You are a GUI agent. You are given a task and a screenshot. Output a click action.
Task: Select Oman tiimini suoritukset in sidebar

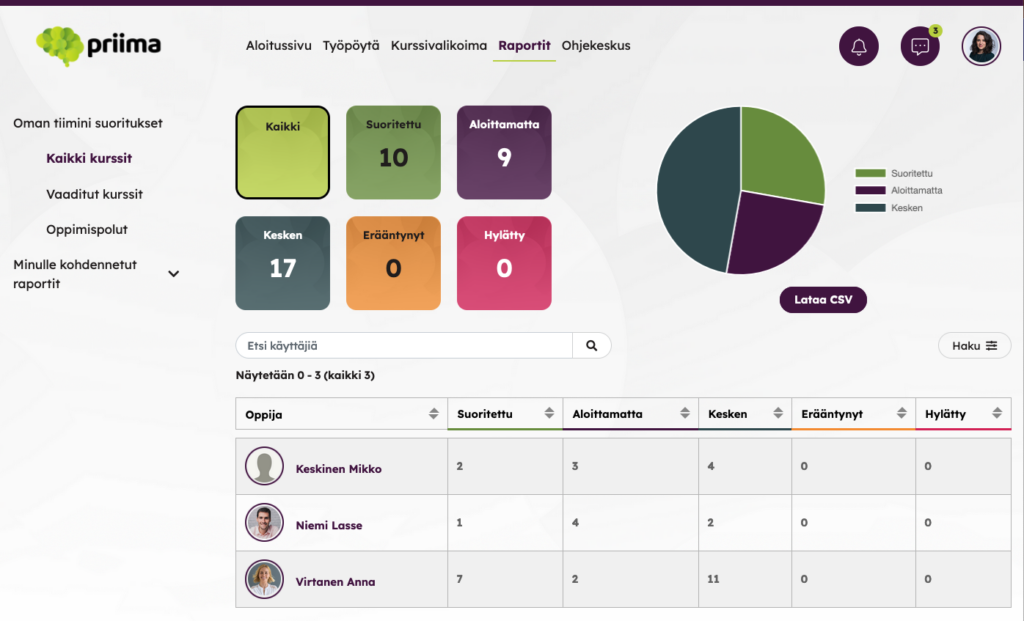(x=88, y=123)
